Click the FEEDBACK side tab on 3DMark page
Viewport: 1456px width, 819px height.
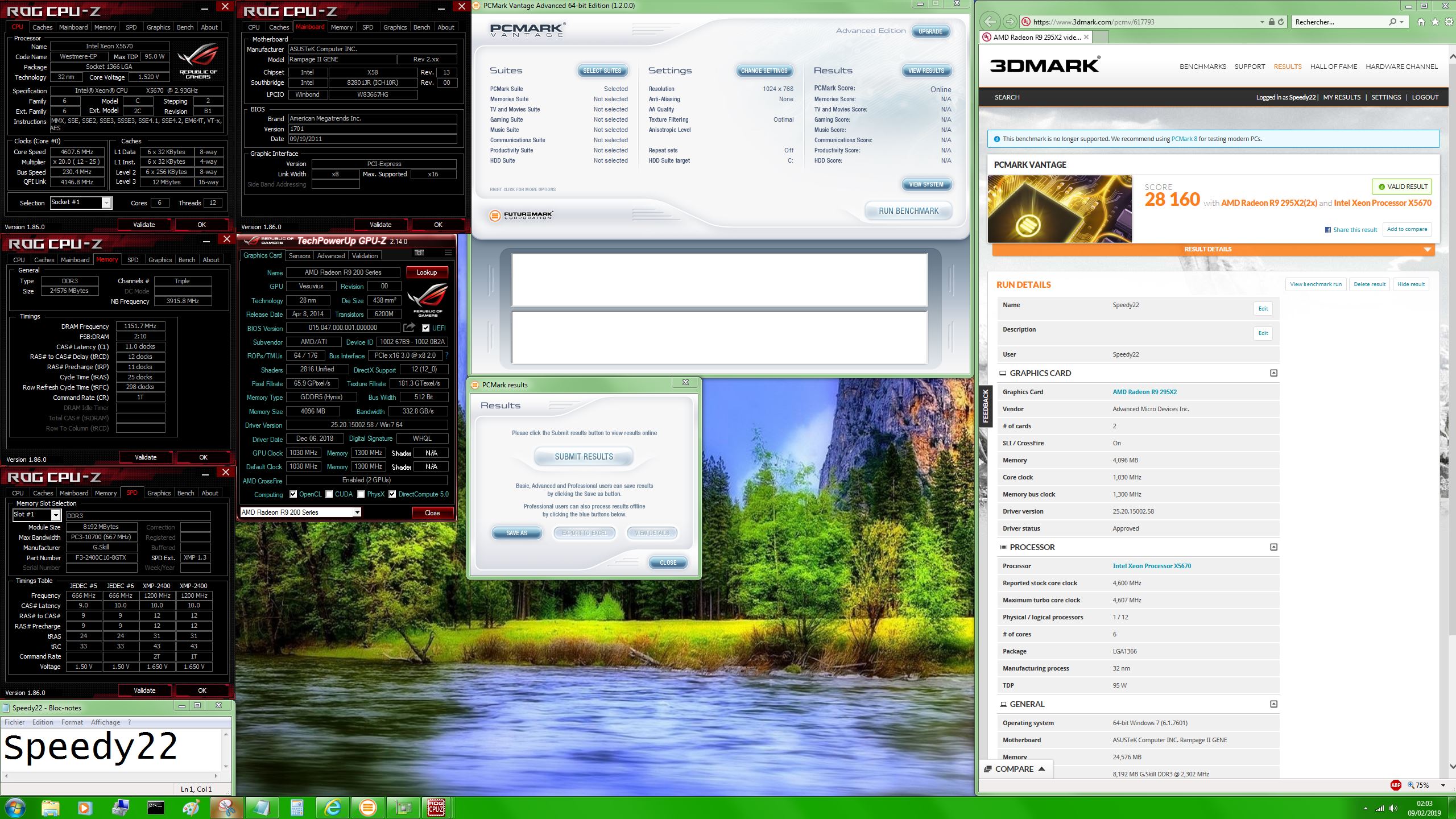point(986,406)
